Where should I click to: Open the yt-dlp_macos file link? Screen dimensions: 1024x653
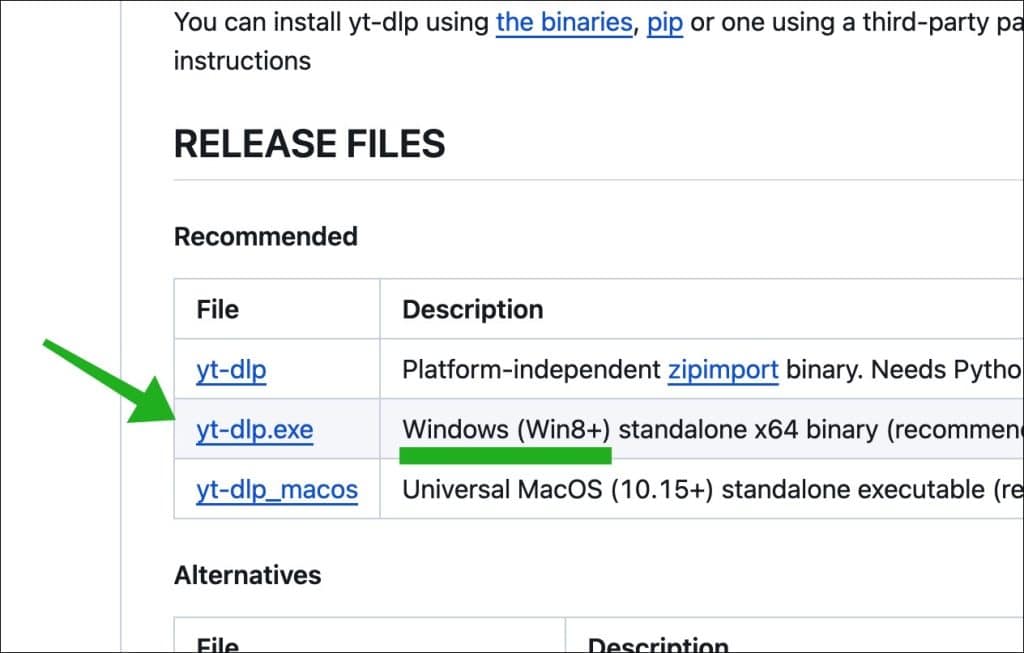pos(277,490)
